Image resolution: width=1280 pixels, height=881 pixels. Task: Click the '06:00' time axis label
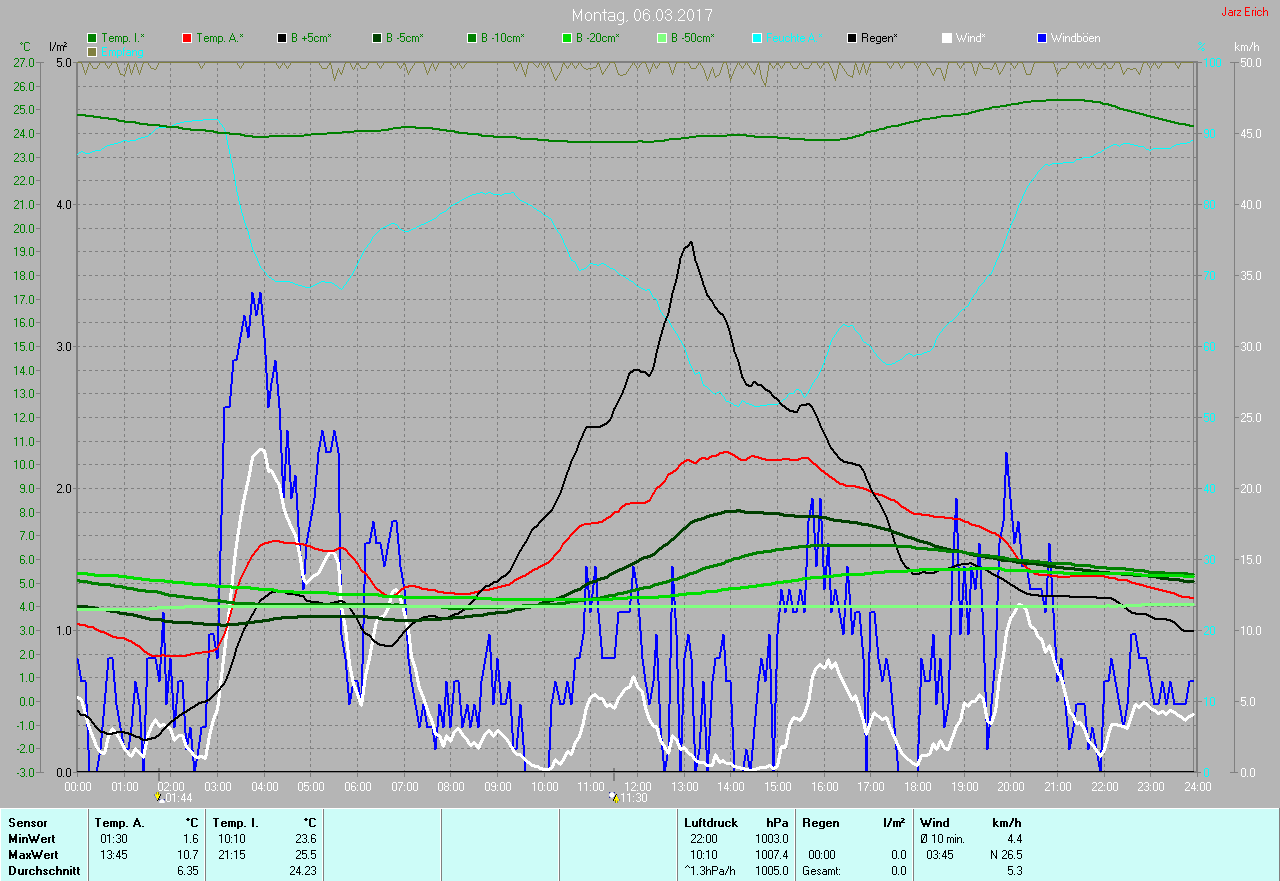tap(358, 786)
